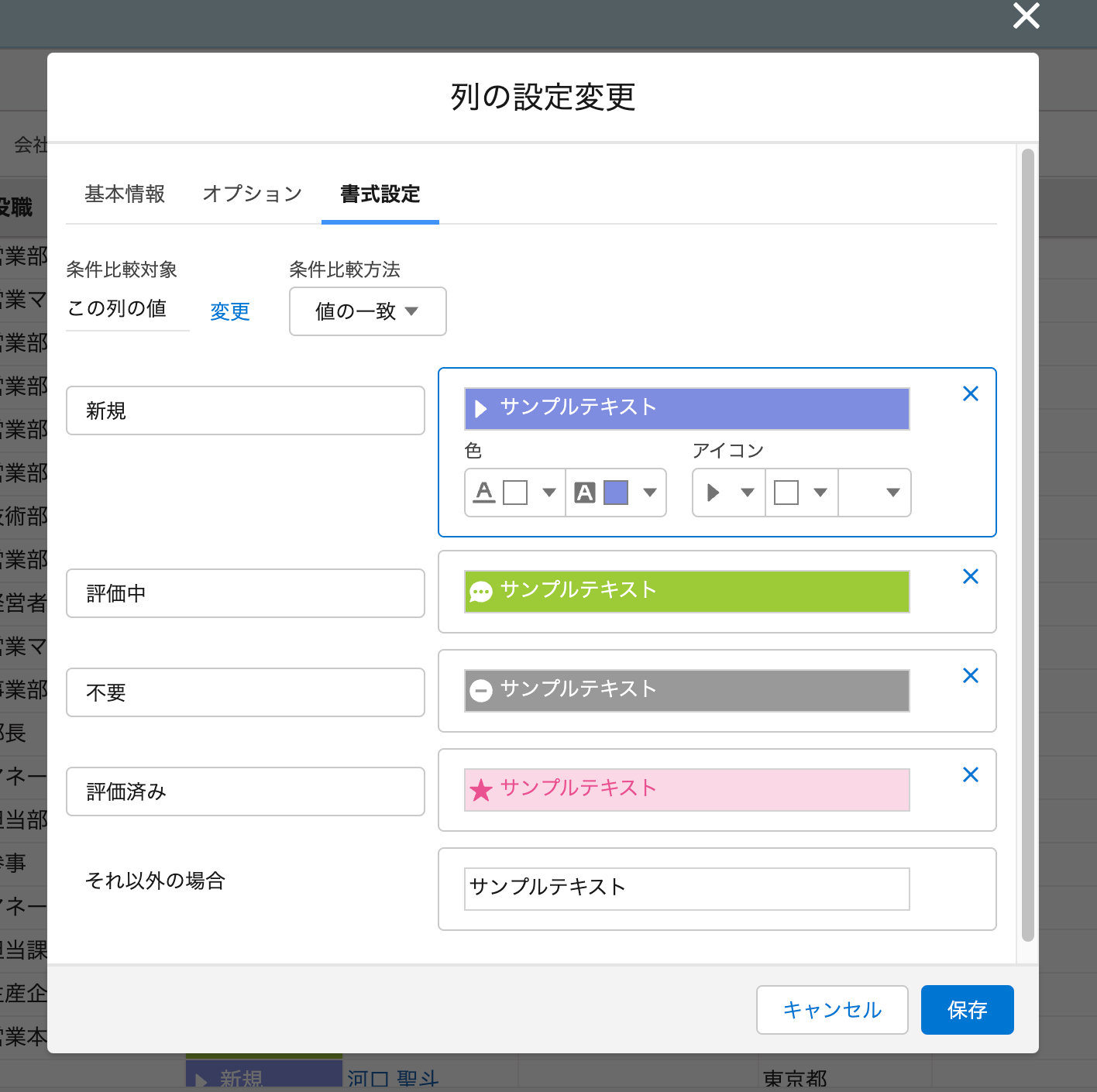Viewport: 1097px width, 1092px height.
Task: Click the minus circle icon in gray sample
Action: pyautogui.click(x=481, y=691)
